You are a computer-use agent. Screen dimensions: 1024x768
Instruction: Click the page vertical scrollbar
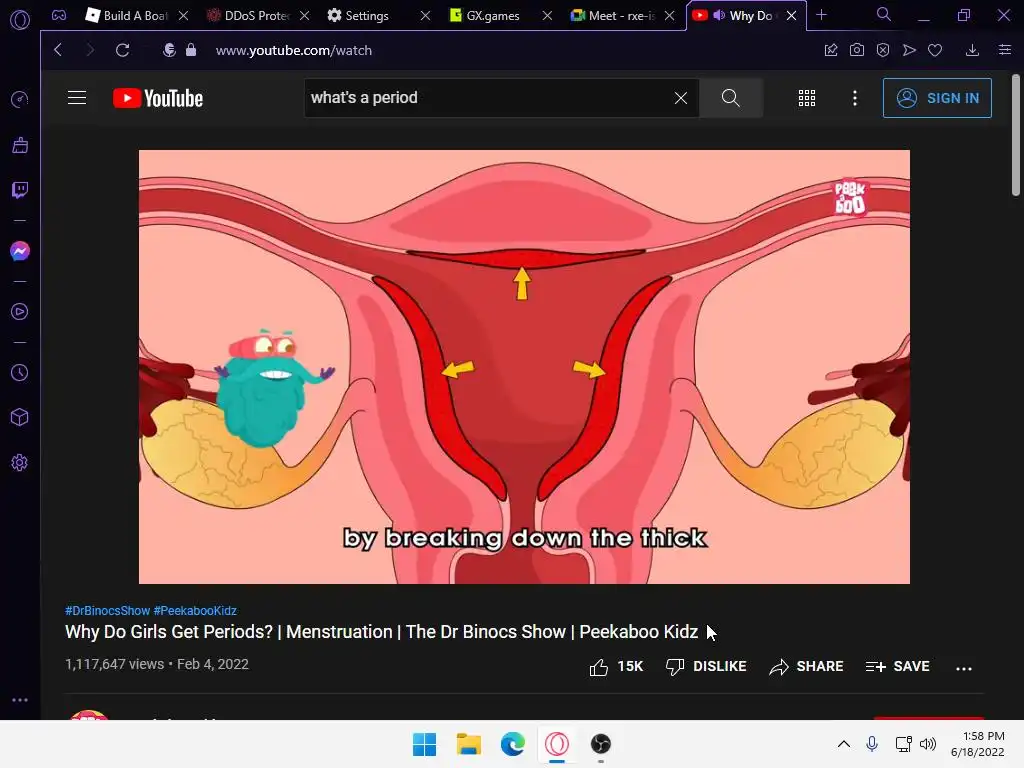click(1016, 135)
